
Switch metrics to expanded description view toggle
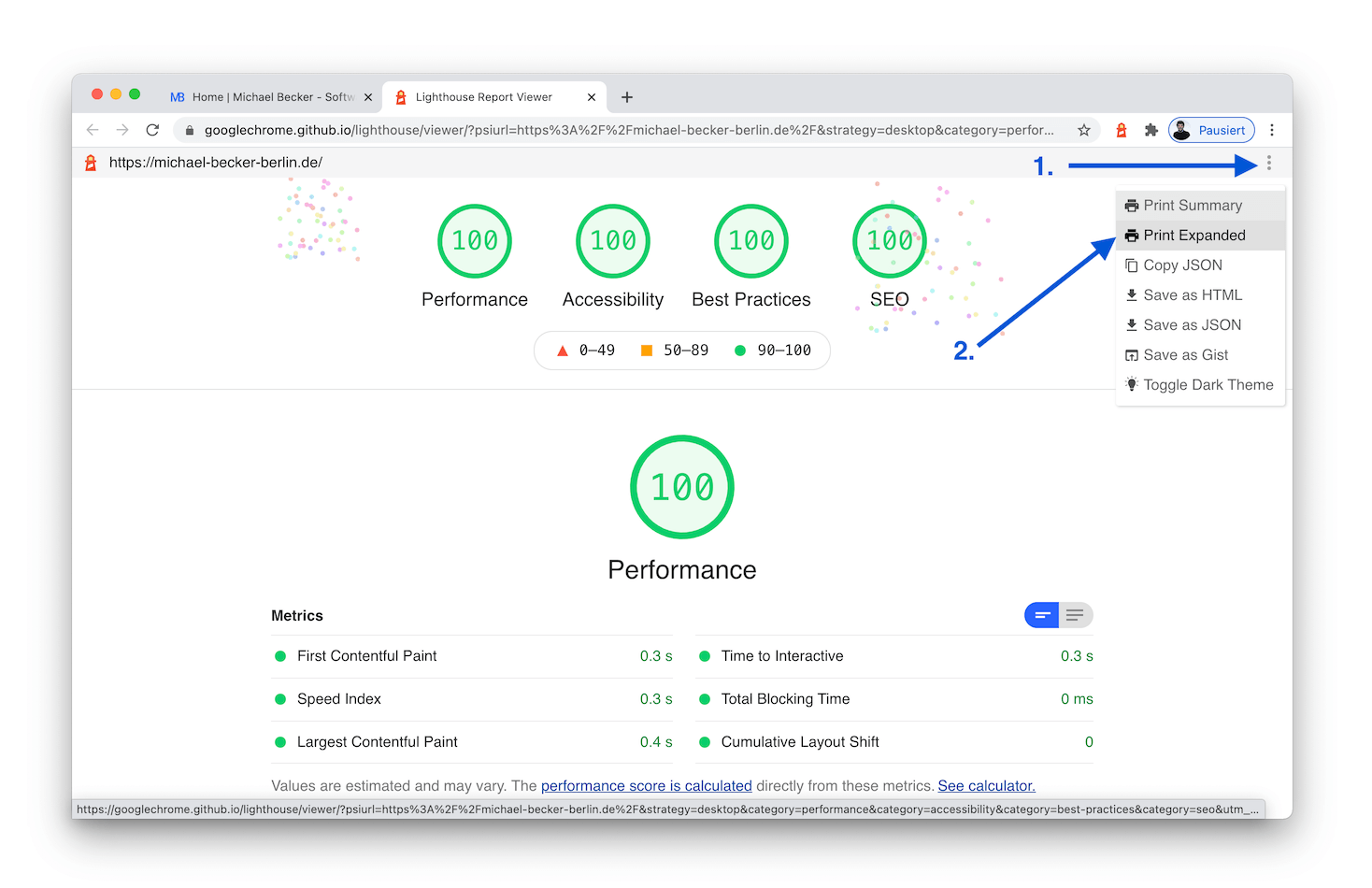tap(1076, 615)
